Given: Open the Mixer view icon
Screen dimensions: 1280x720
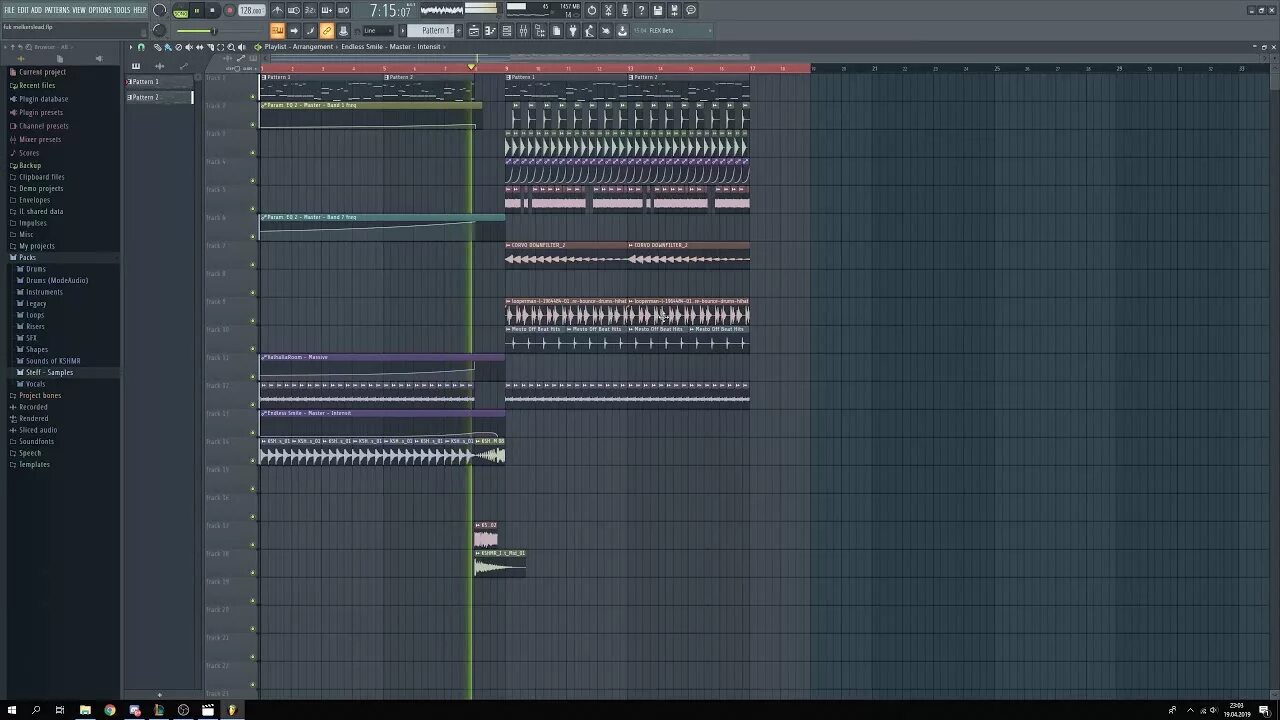Looking at the screenshot, I should tap(523, 31).
